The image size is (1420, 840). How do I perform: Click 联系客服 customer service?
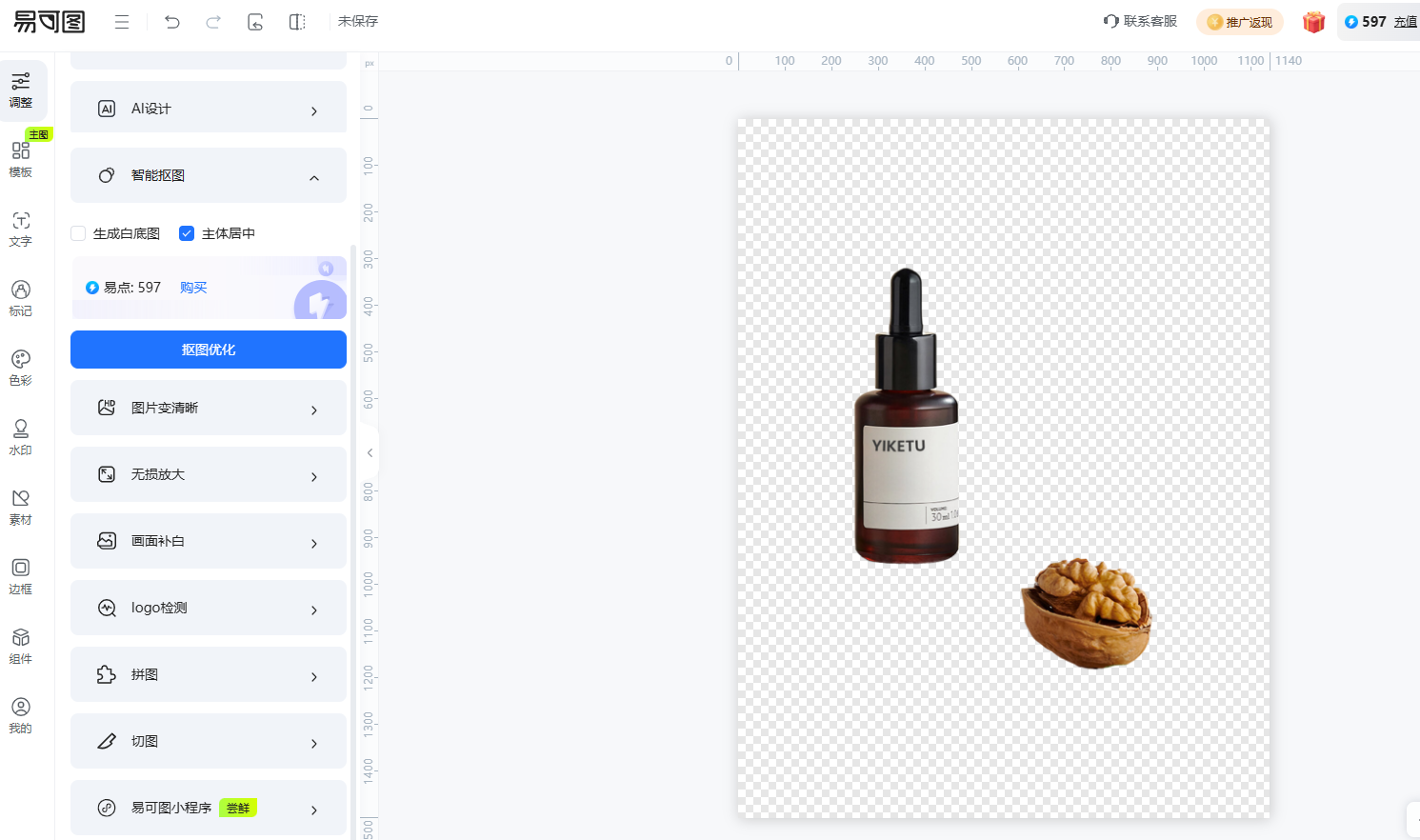click(1140, 21)
